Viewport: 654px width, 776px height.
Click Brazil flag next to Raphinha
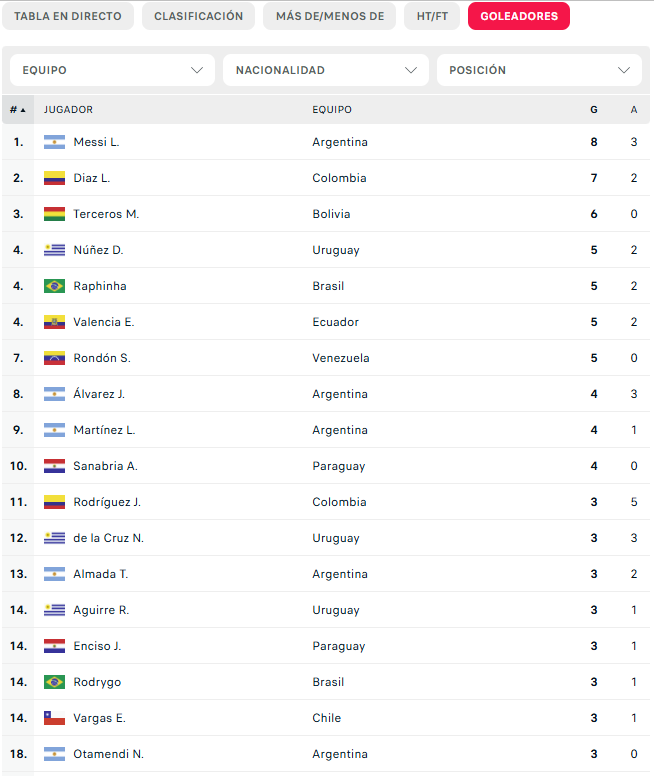coord(54,286)
